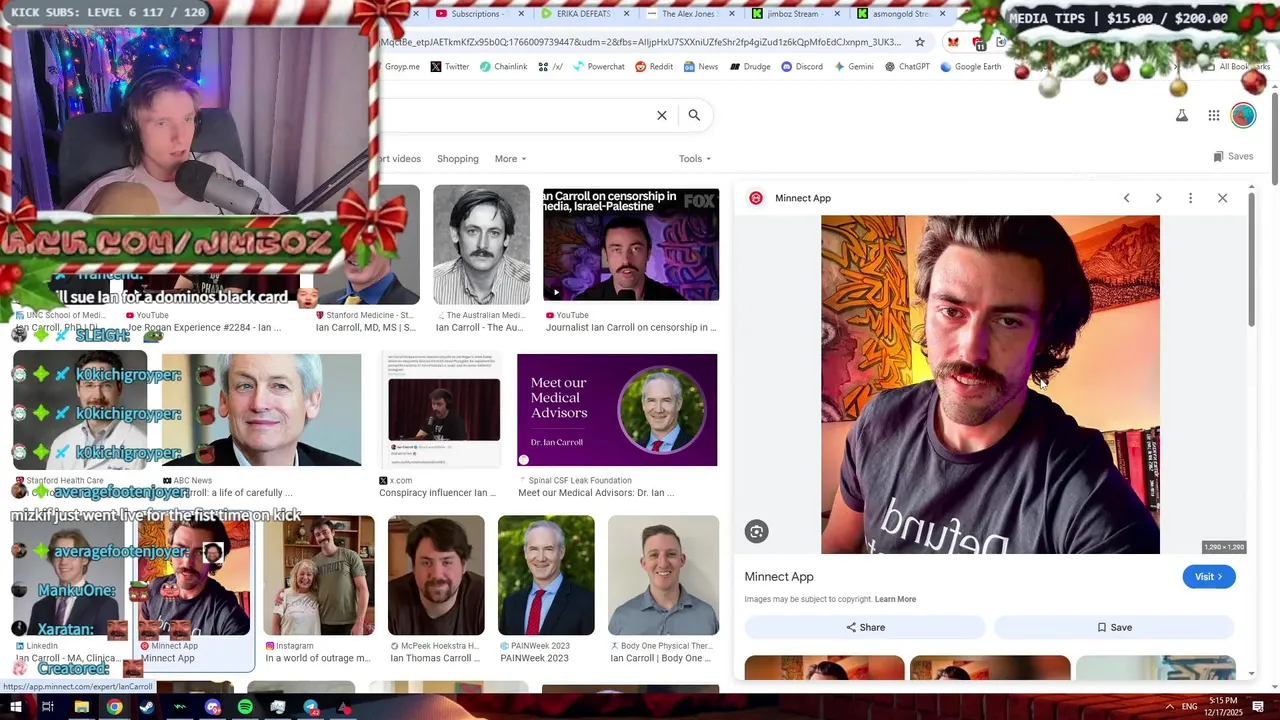Bookmark this page with the star icon

[x=920, y=42]
